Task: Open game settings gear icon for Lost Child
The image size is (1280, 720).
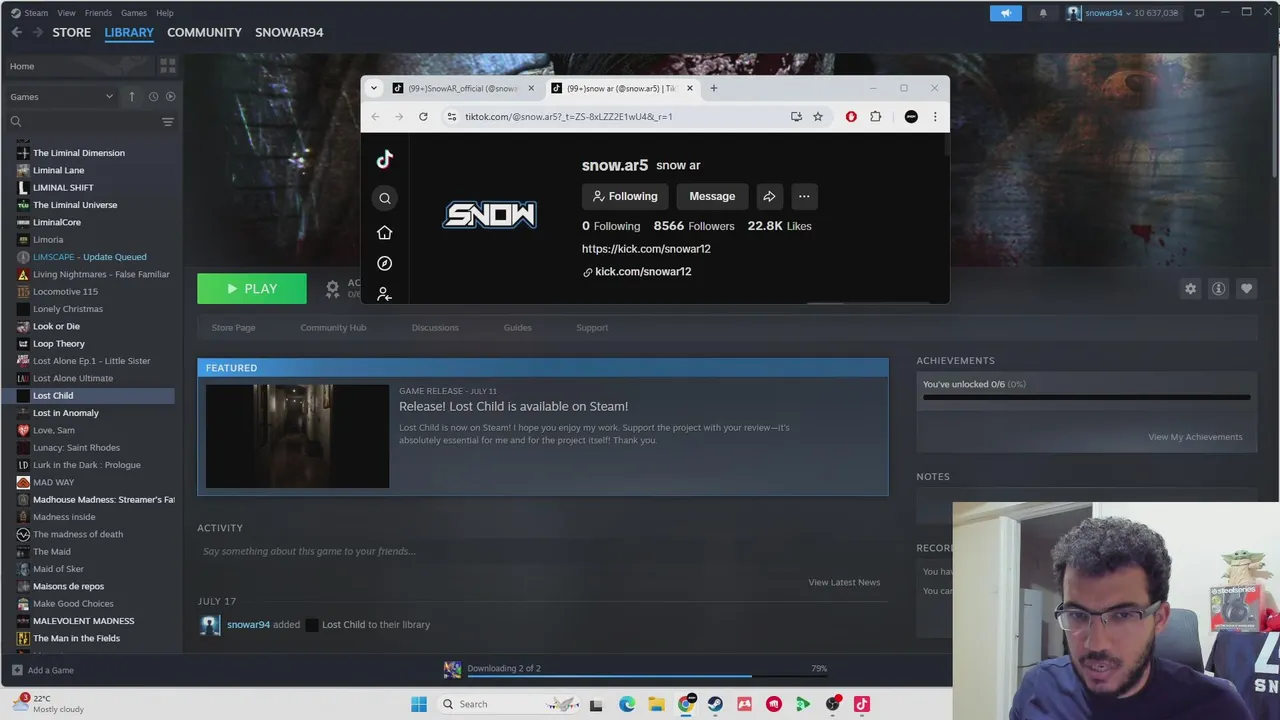Action: click(1190, 288)
